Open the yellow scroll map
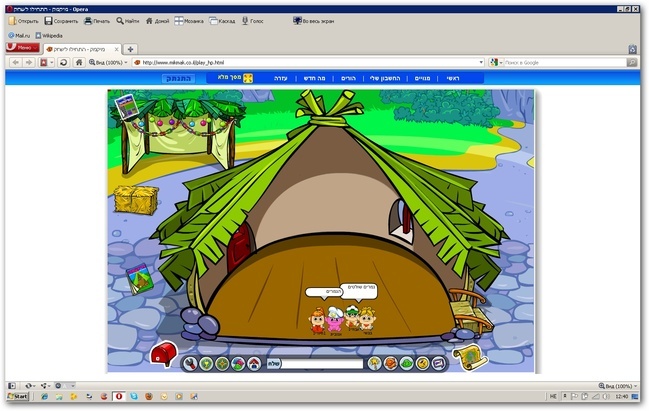This screenshot has height=411, width=649. point(470,357)
